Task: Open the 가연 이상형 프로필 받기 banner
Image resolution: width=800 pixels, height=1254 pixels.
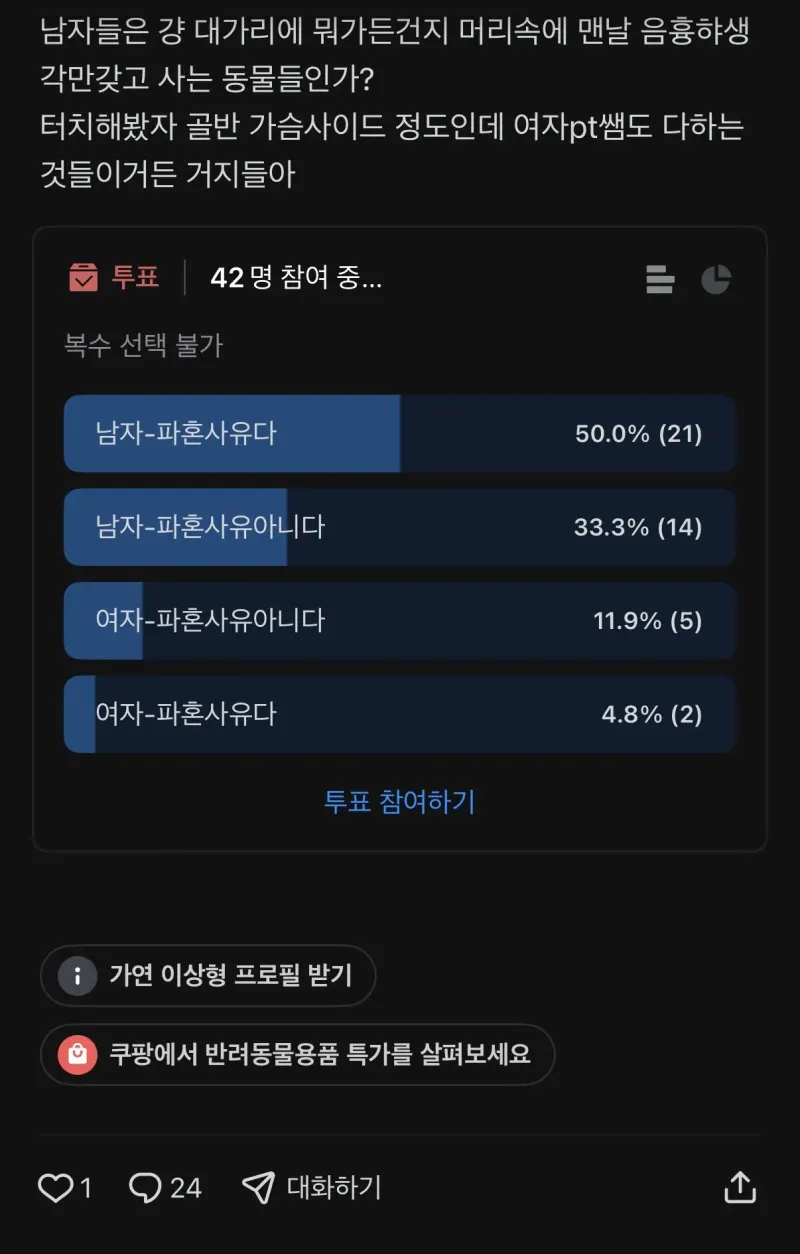Action: tap(230, 976)
